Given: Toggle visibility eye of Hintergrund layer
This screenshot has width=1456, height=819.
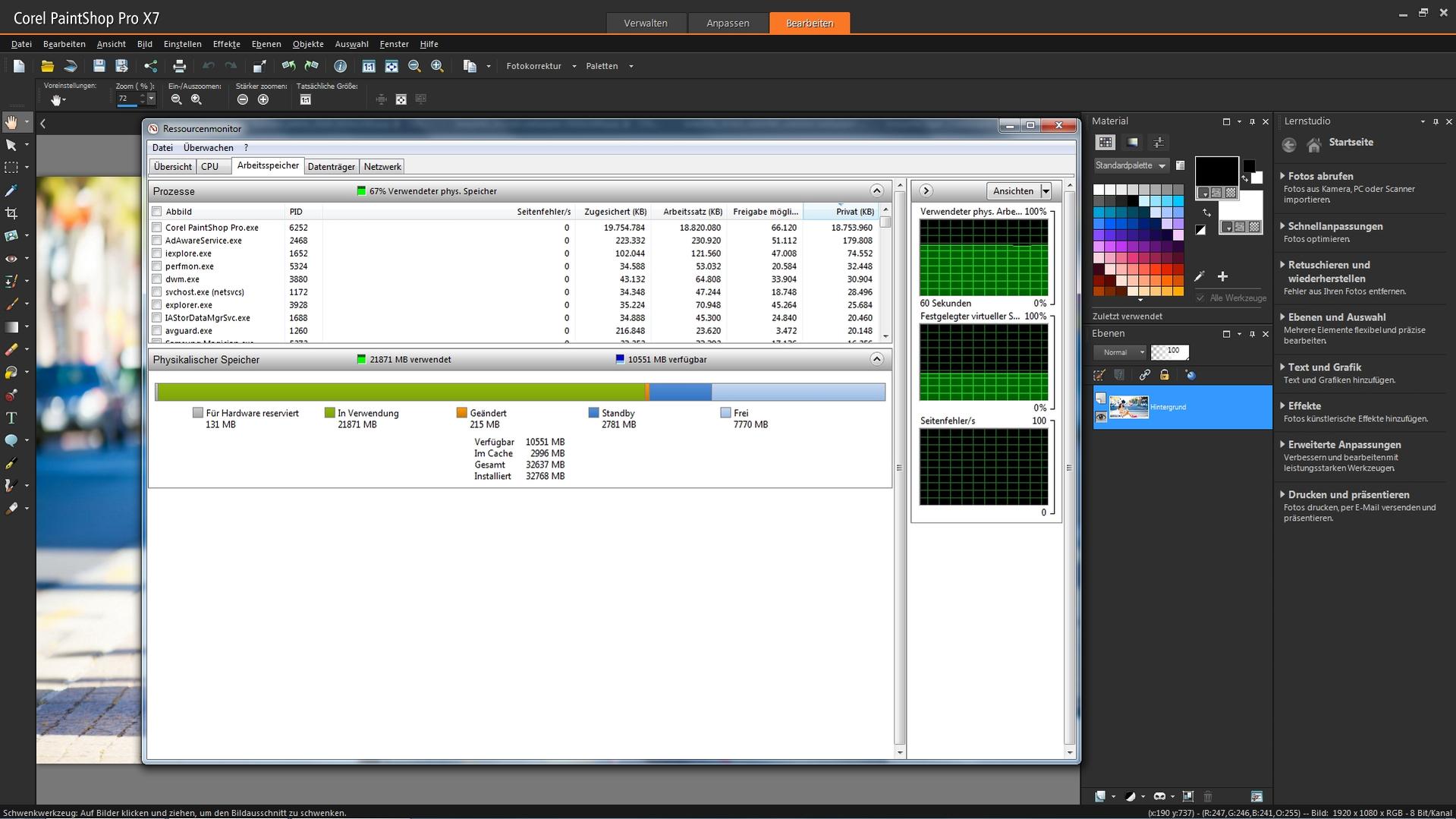Looking at the screenshot, I should (1101, 417).
